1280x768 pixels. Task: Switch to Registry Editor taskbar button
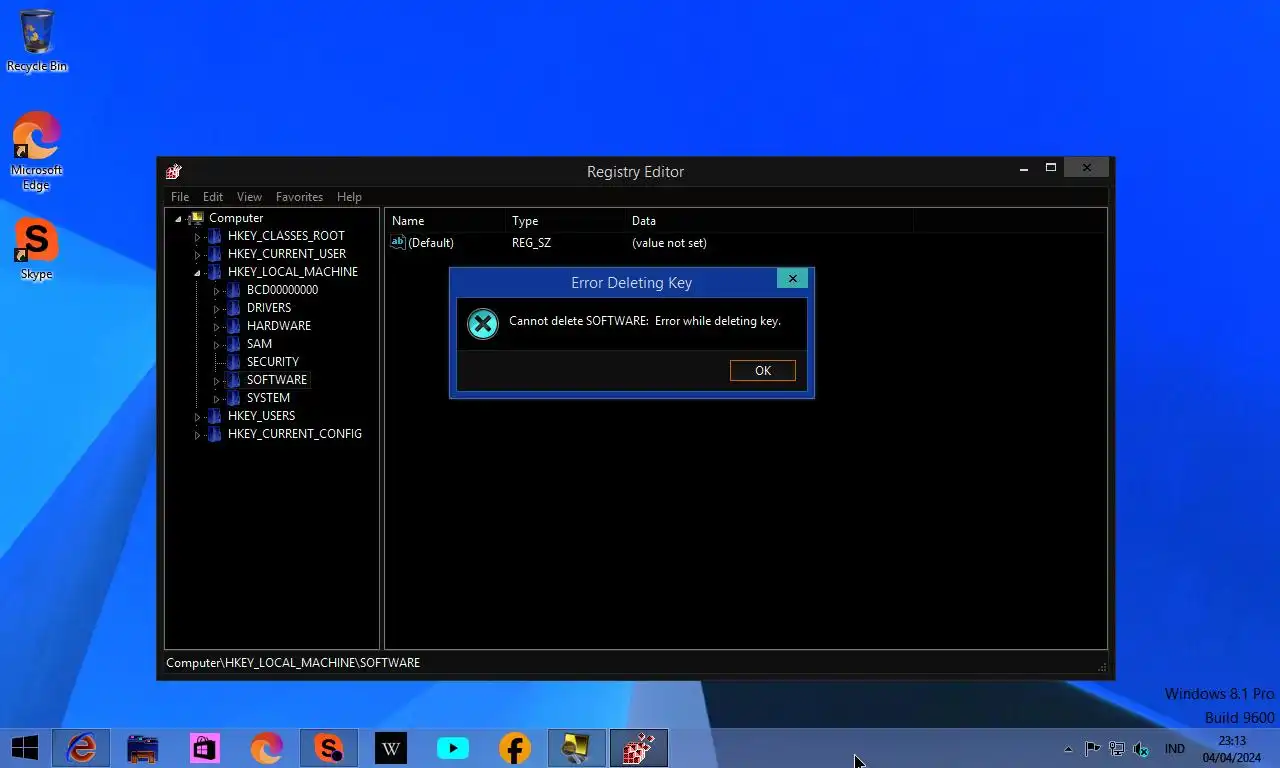(639, 748)
